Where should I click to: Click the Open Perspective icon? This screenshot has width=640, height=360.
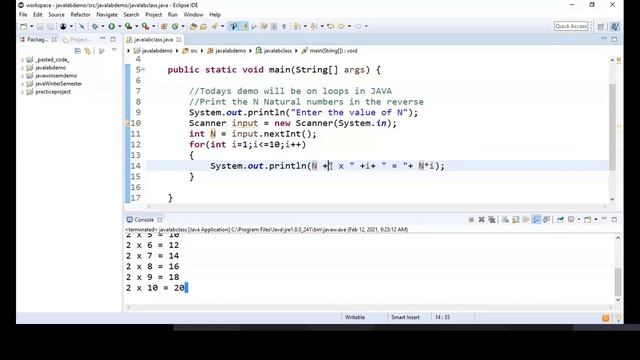600,27
